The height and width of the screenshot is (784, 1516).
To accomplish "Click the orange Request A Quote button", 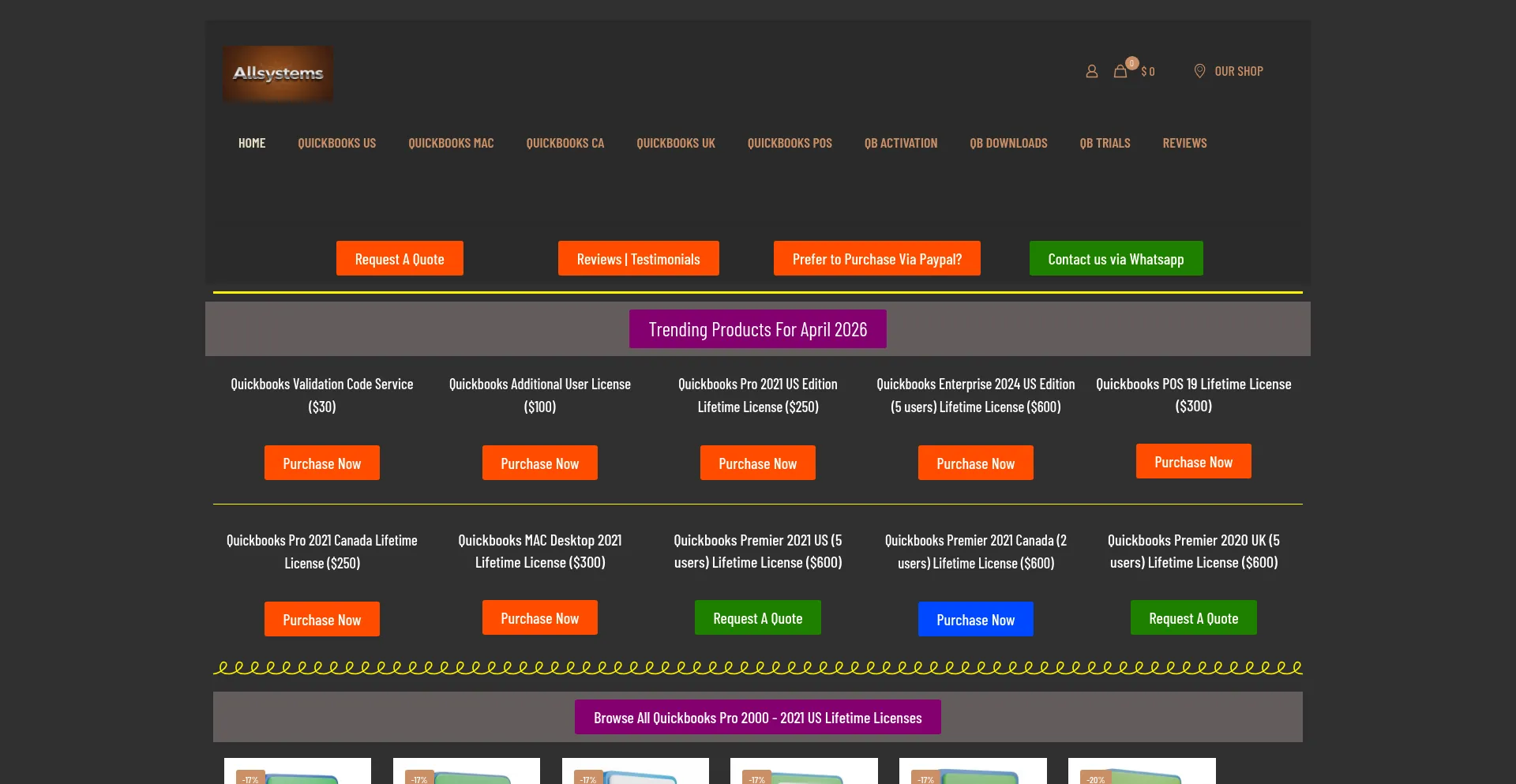I will tap(400, 258).
